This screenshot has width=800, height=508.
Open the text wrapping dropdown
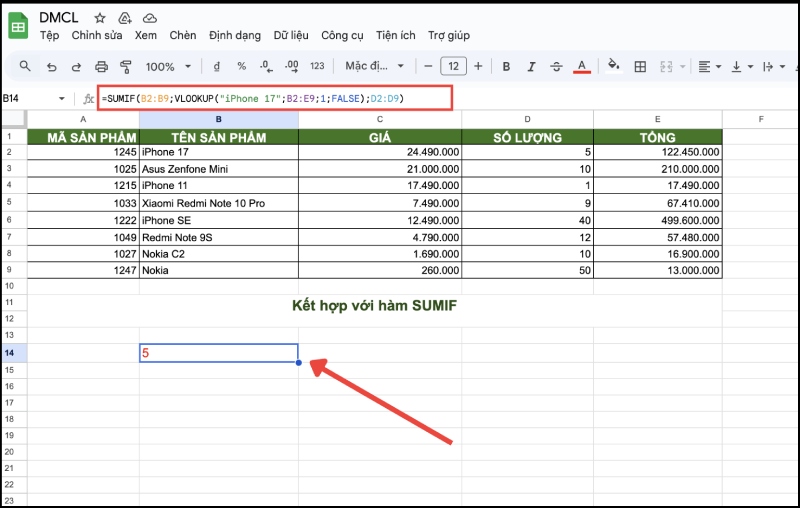(774, 67)
